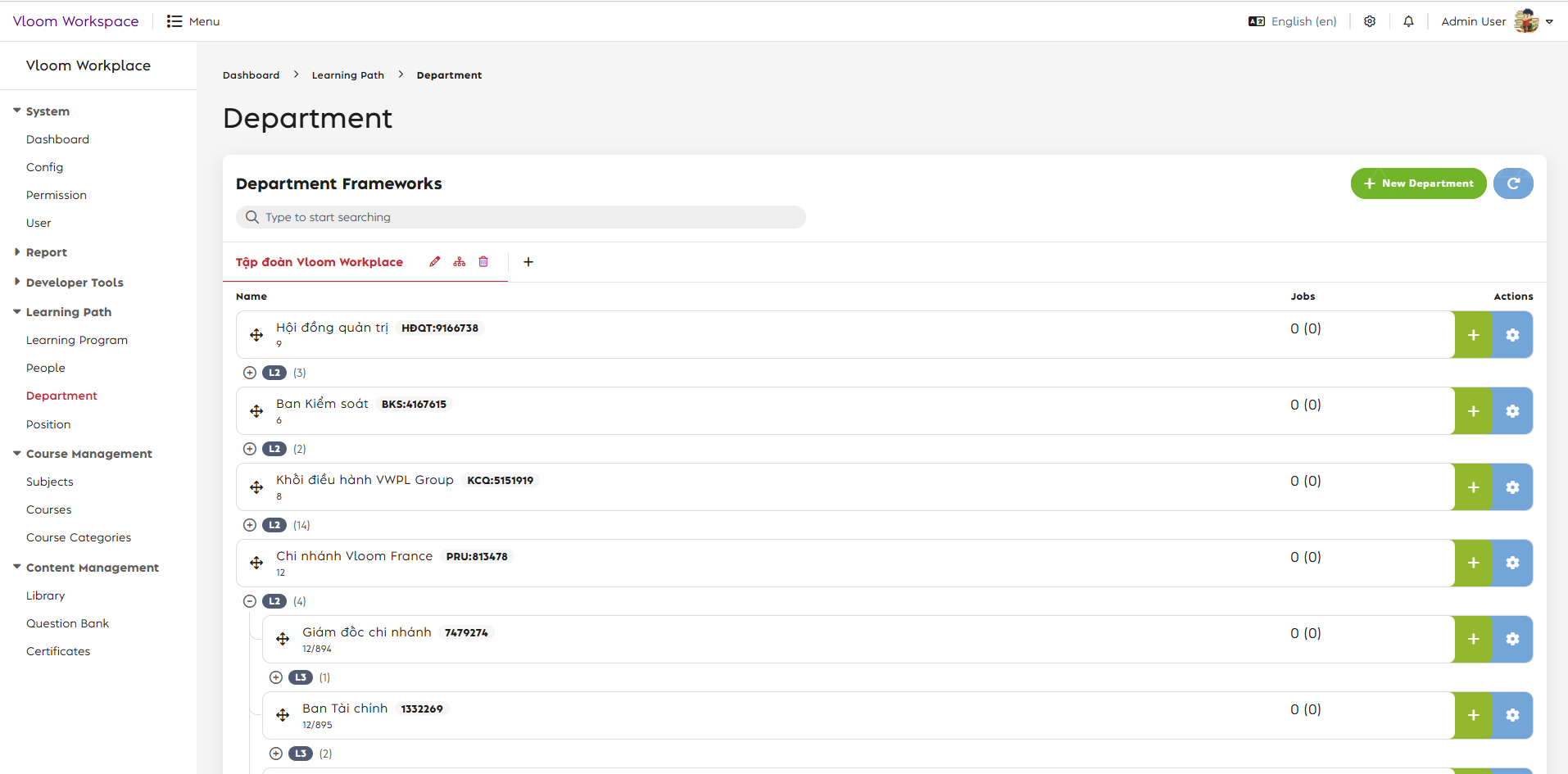Open settings for Khối điều hành VWPL Group

coord(1512,487)
